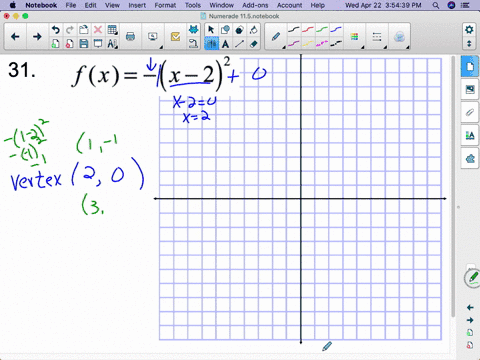Click the vertical page scrollbar

[x=453, y=187]
